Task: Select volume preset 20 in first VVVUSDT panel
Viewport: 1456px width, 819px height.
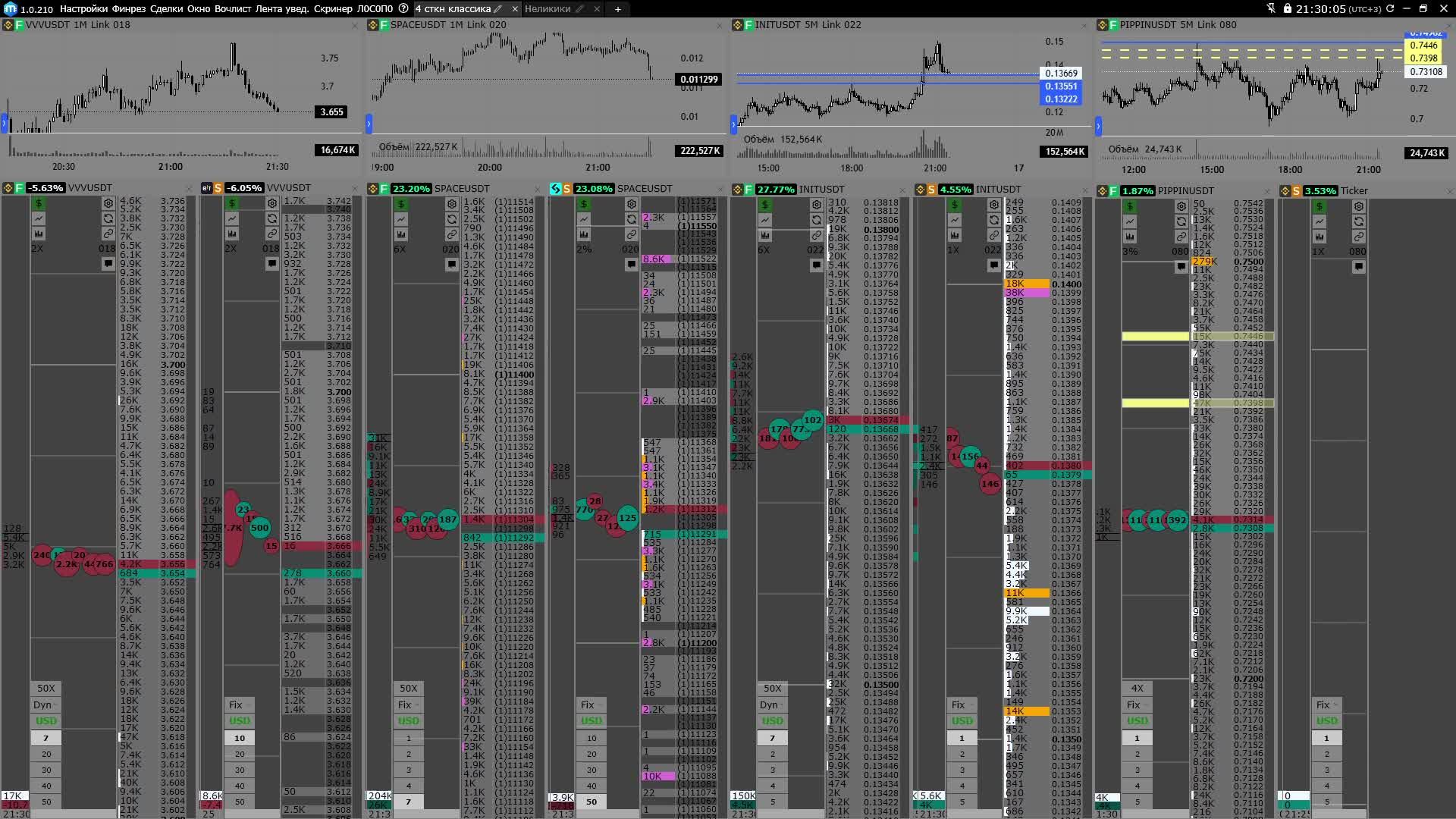Action: pos(46,754)
